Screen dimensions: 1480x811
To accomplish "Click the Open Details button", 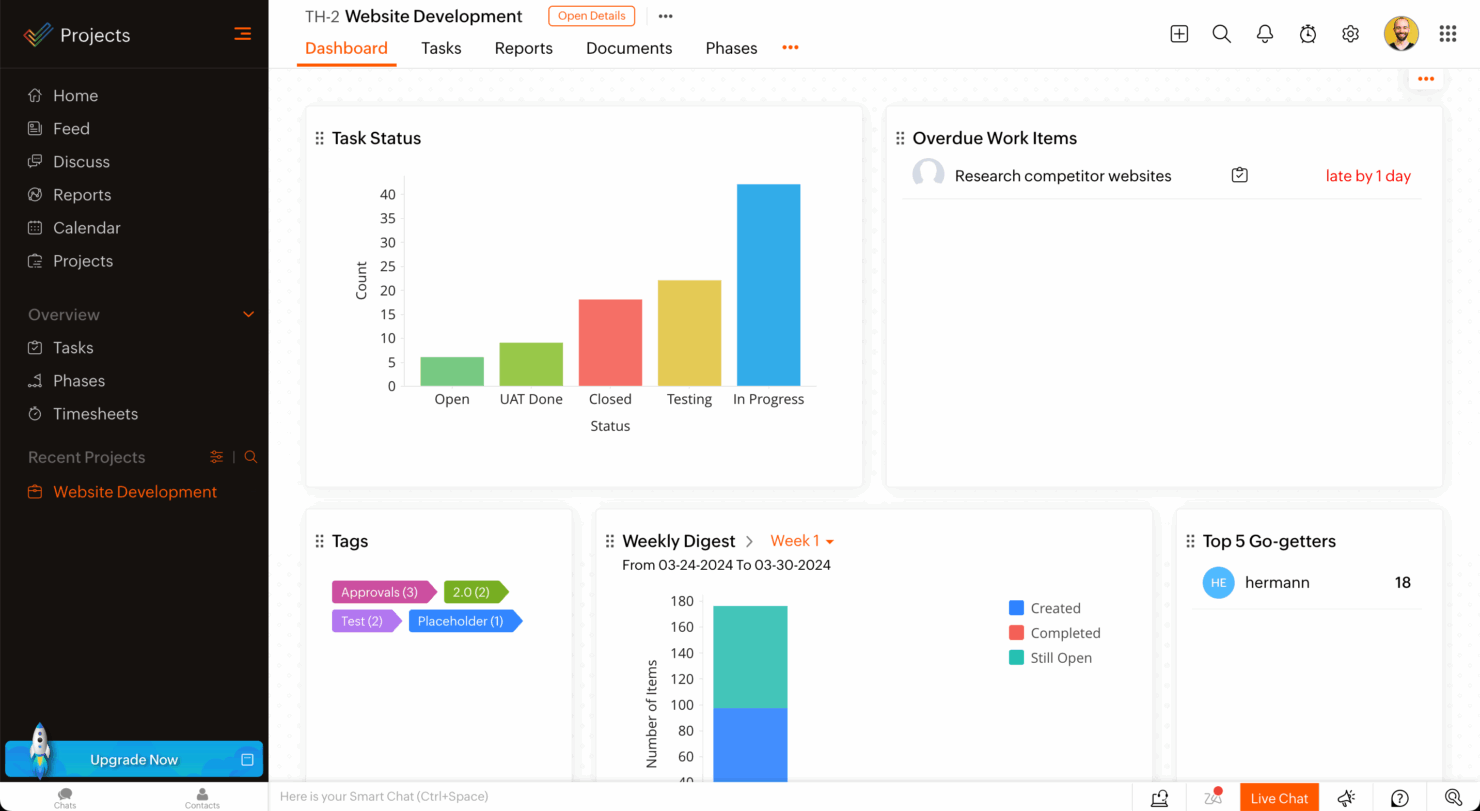I will tap(591, 16).
